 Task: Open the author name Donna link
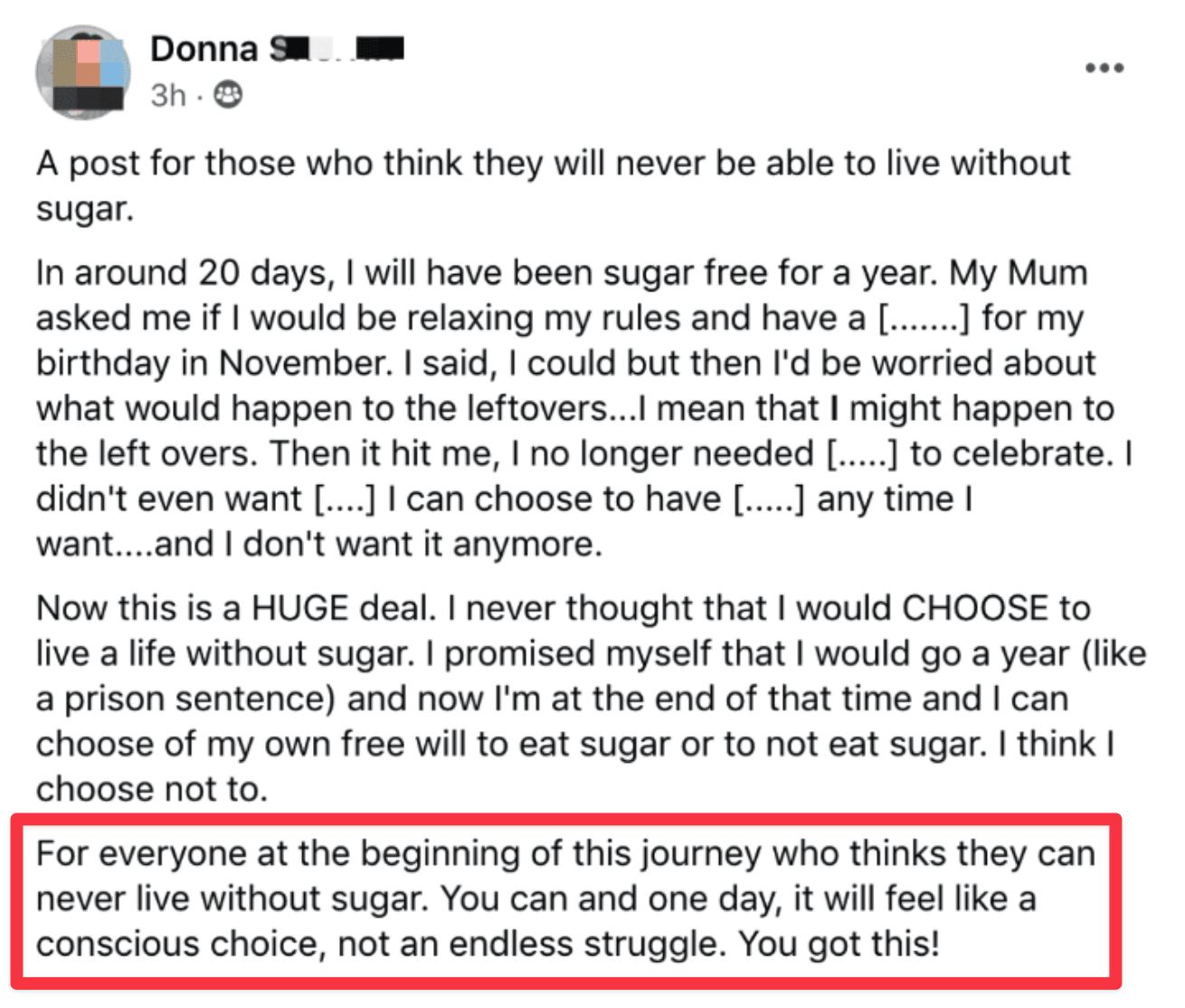point(204,49)
